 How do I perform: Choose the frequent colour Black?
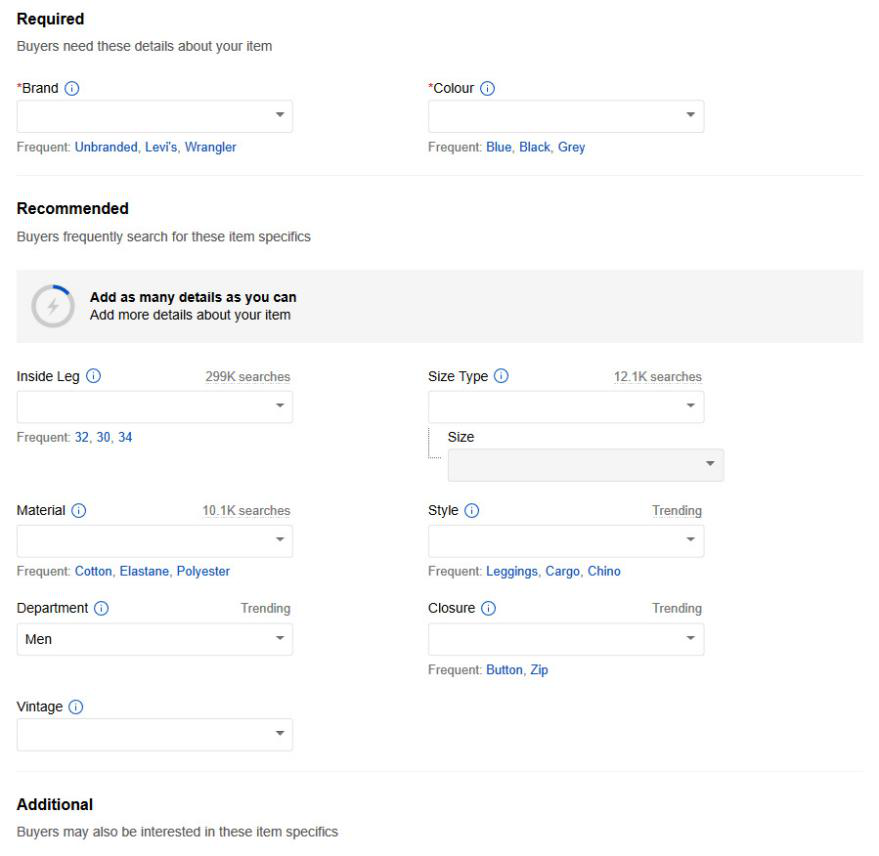pos(535,147)
